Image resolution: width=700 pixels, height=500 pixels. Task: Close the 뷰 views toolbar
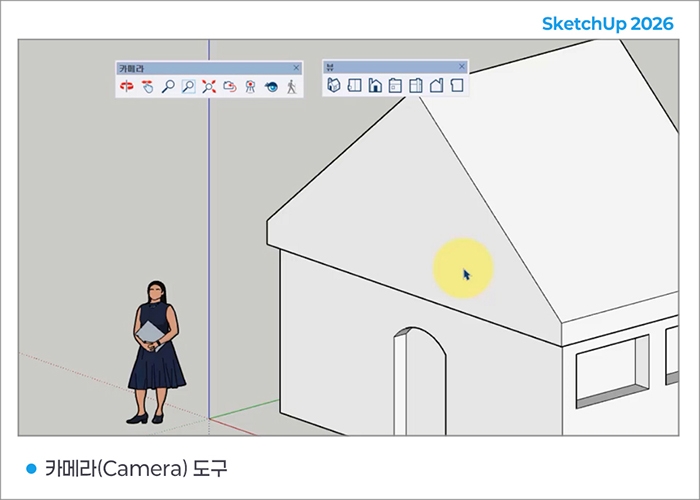click(x=462, y=67)
